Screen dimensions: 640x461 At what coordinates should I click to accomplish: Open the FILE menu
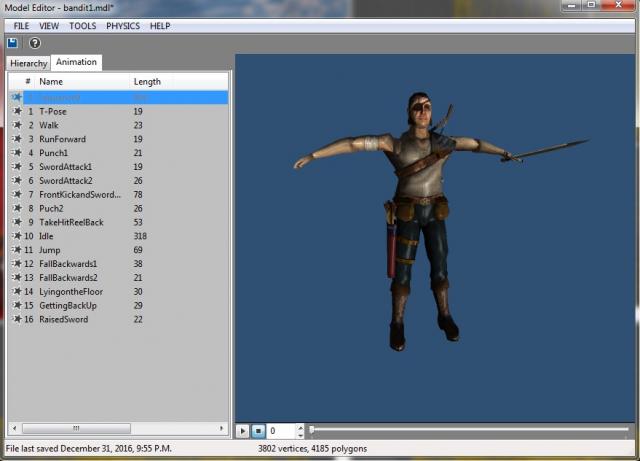tap(21, 25)
